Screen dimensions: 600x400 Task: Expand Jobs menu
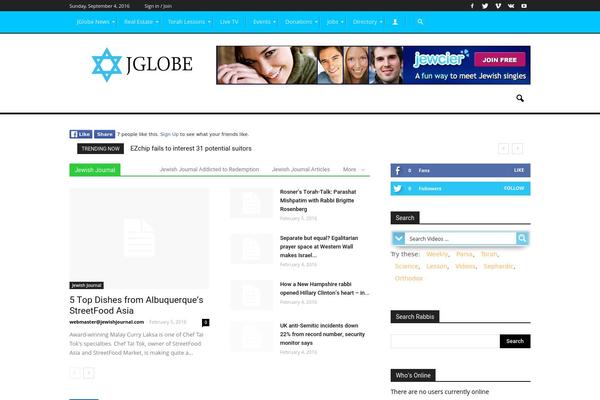(335, 22)
